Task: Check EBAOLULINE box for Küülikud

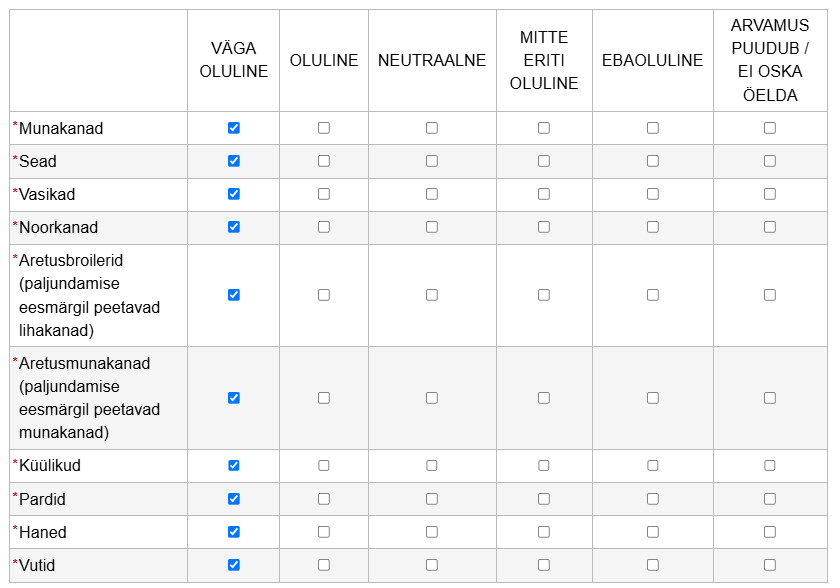Action: [653, 466]
